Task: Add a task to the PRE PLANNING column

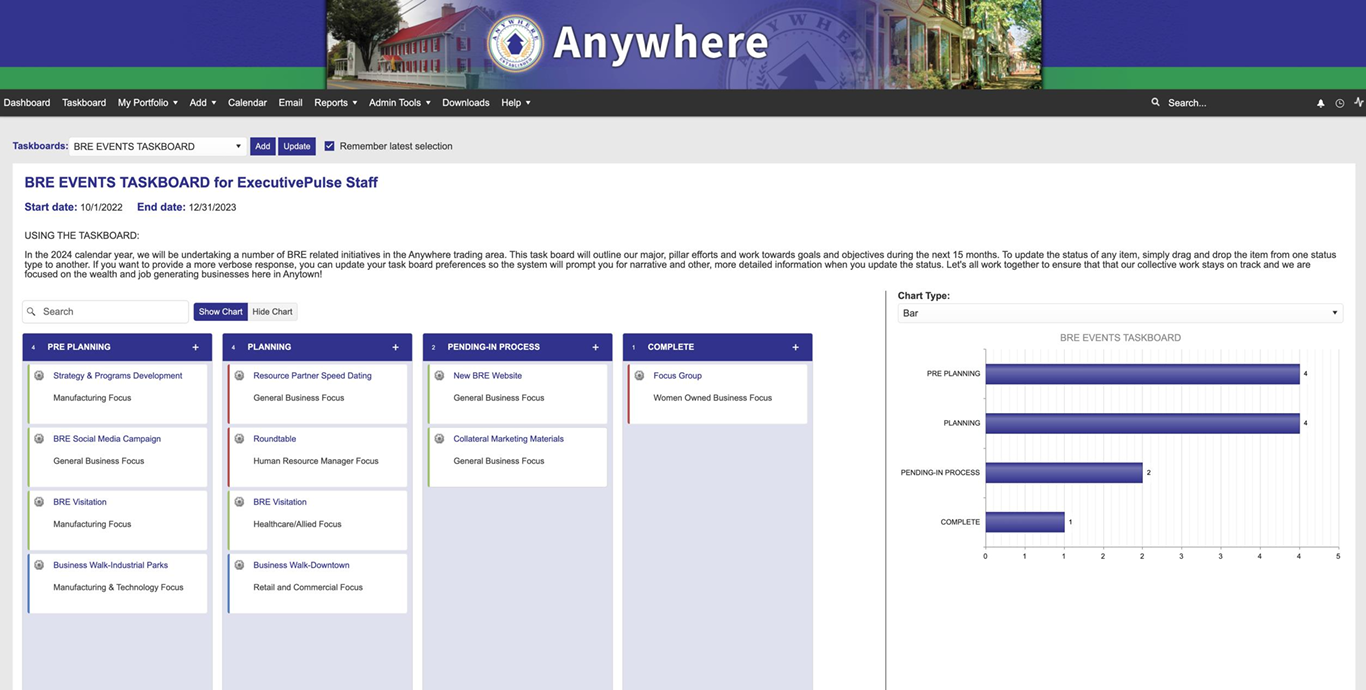Action: click(x=195, y=347)
